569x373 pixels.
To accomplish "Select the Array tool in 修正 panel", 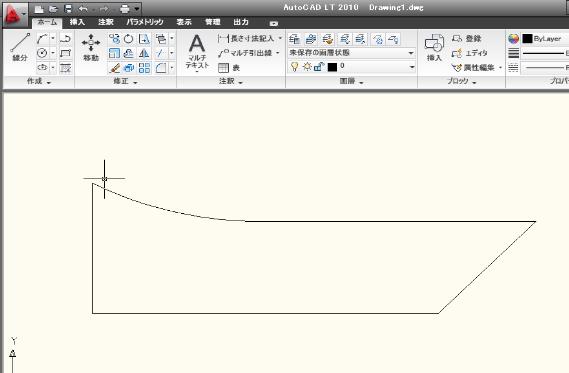I will [144, 67].
